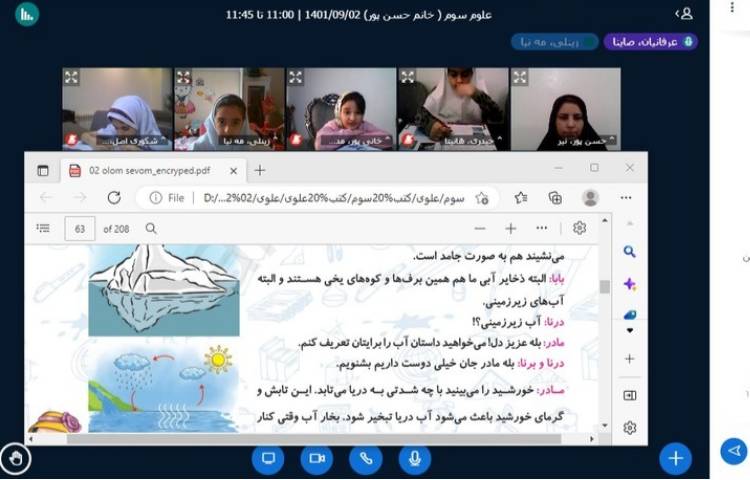The height and width of the screenshot is (480, 750).
Task: Search within the PDF document
Action: 151,229
